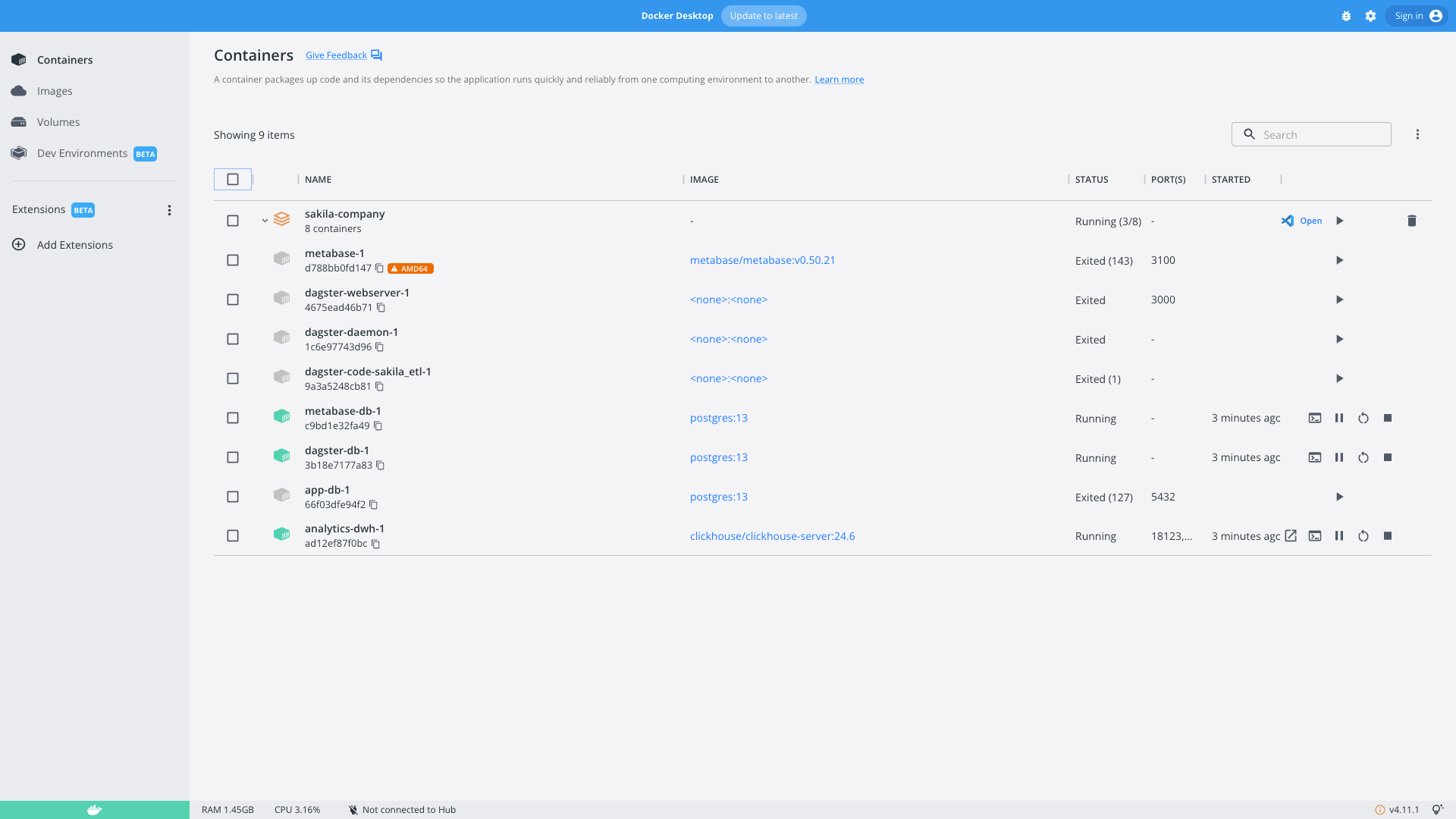Viewport: 1456px width, 819px height.
Task: Click Learn more about containers link
Action: click(x=839, y=79)
